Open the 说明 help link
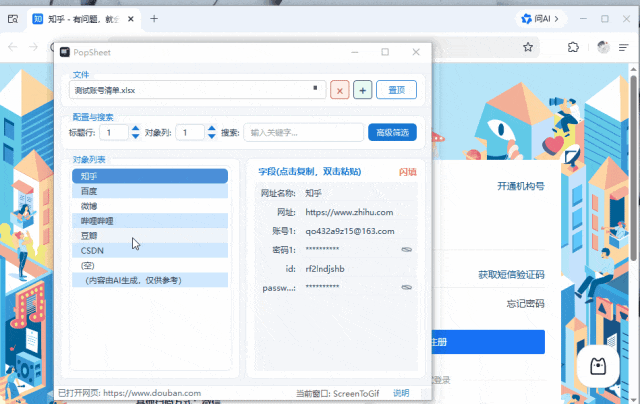This screenshot has width=640, height=404. [401, 393]
